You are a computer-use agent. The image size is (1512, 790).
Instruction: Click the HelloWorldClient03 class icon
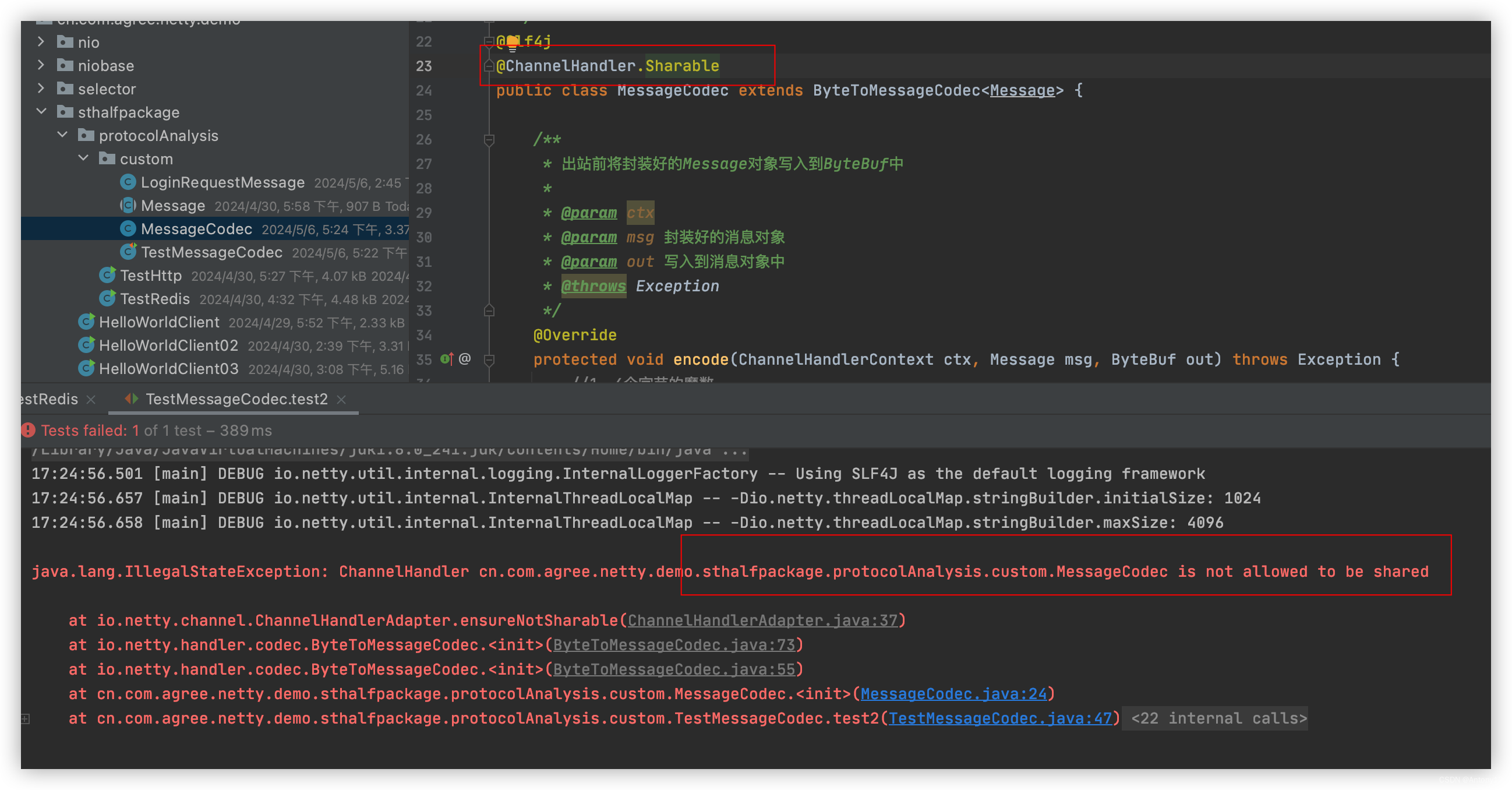[86, 369]
